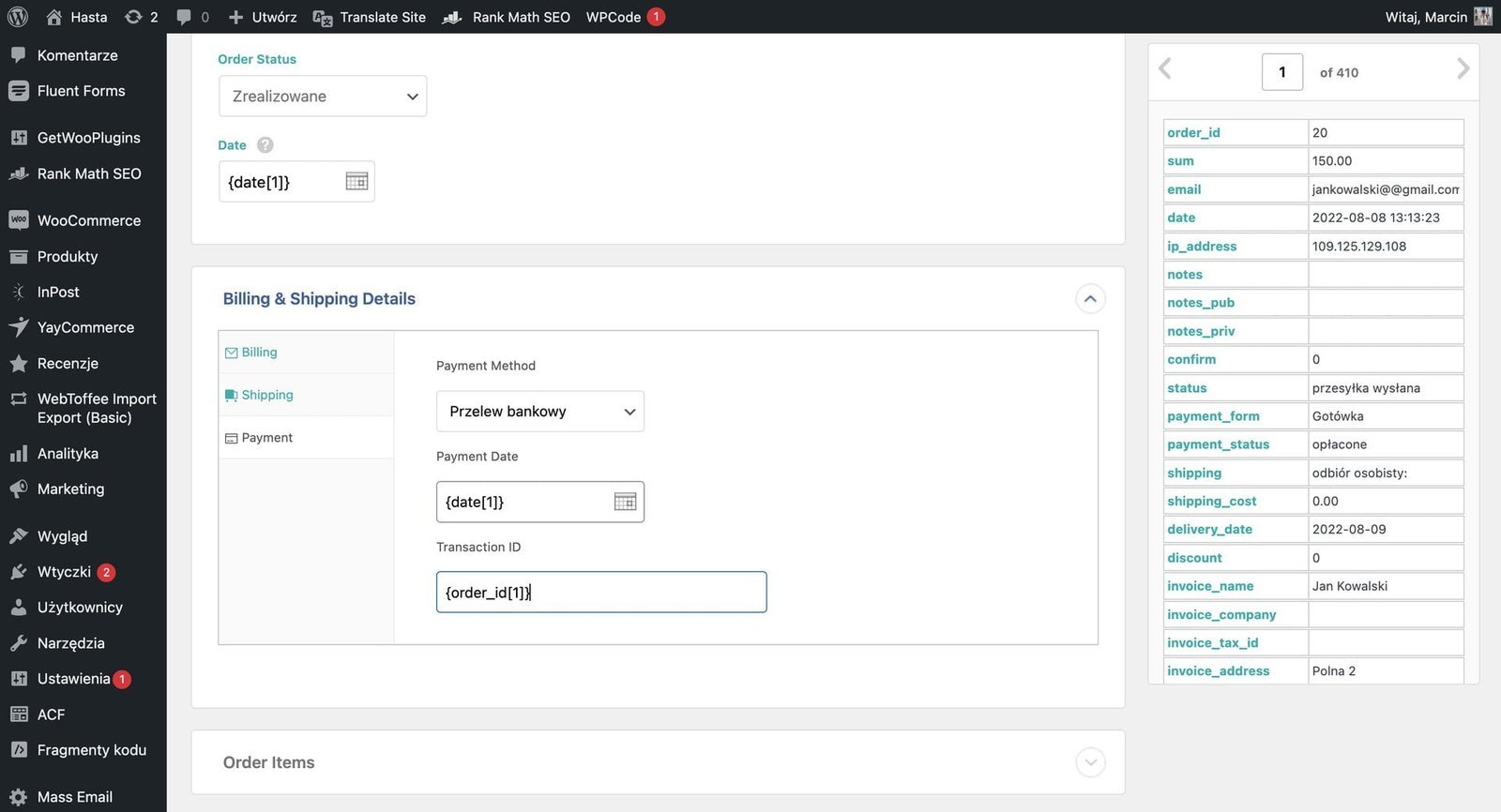Go to next record arrow
This screenshot has width=1501, height=812.
[x=1463, y=68]
